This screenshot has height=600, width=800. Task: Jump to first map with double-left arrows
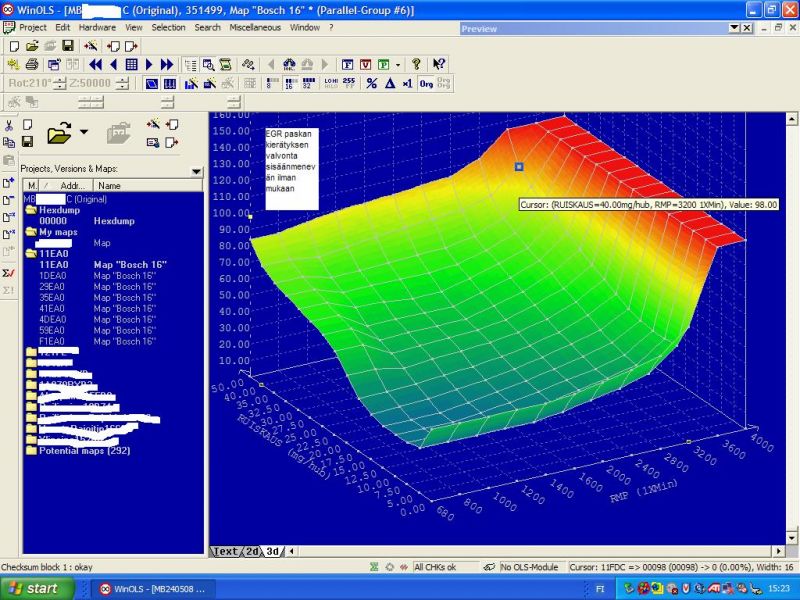click(x=95, y=65)
